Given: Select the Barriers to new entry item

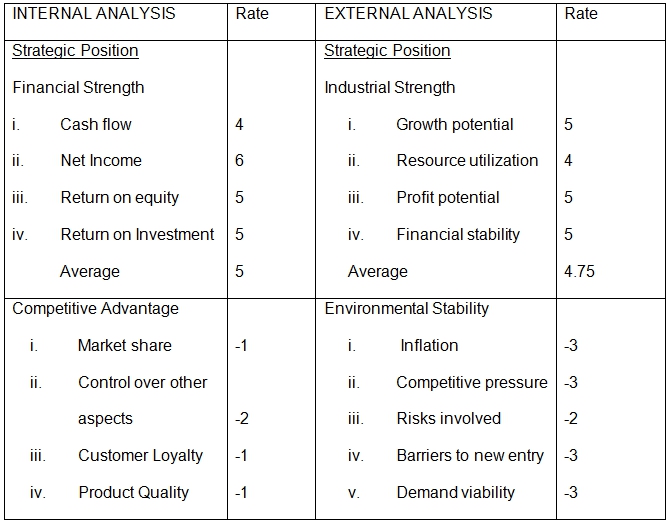Looking at the screenshot, I should [x=469, y=456].
